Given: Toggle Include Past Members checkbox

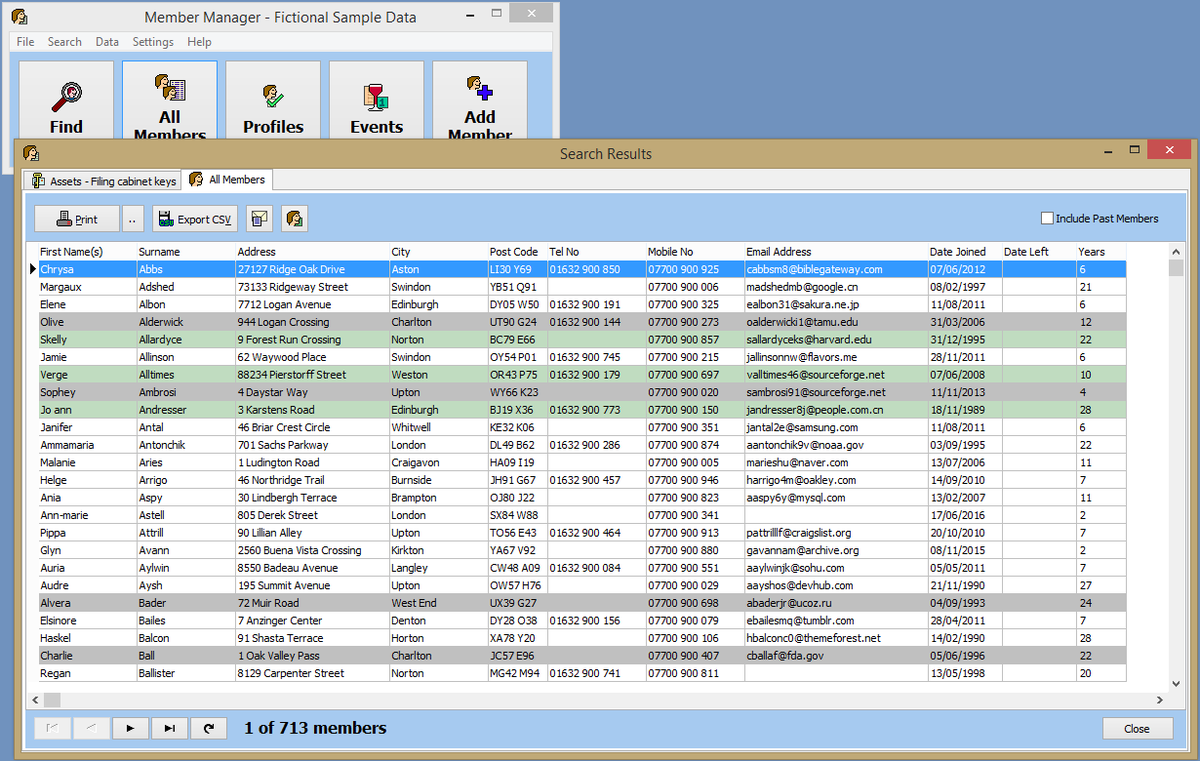Looking at the screenshot, I should pos(1047,218).
